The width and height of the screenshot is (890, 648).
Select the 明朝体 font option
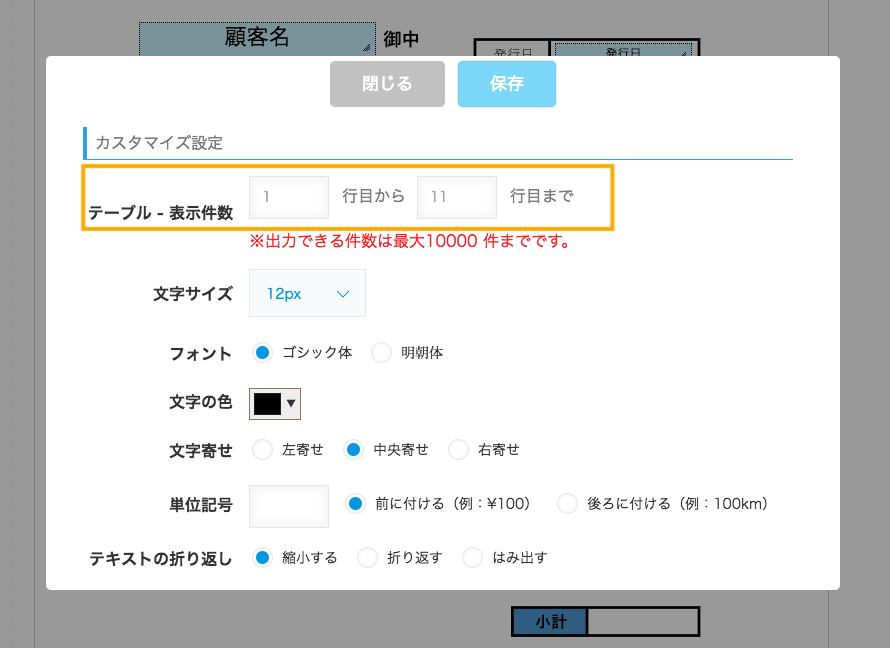click(x=381, y=353)
